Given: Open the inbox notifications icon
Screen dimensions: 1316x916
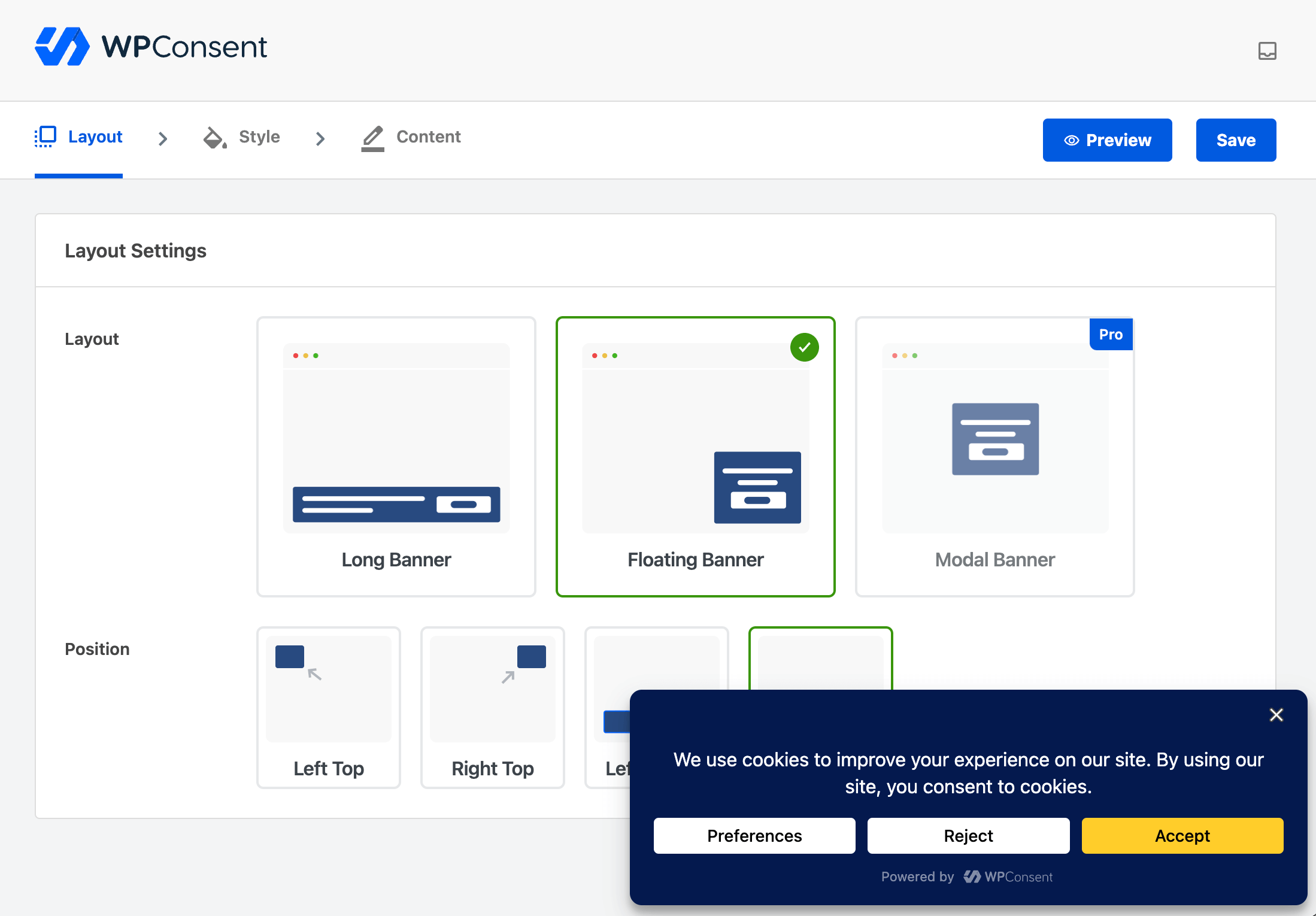Looking at the screenshot, I should pos(1267,51).
